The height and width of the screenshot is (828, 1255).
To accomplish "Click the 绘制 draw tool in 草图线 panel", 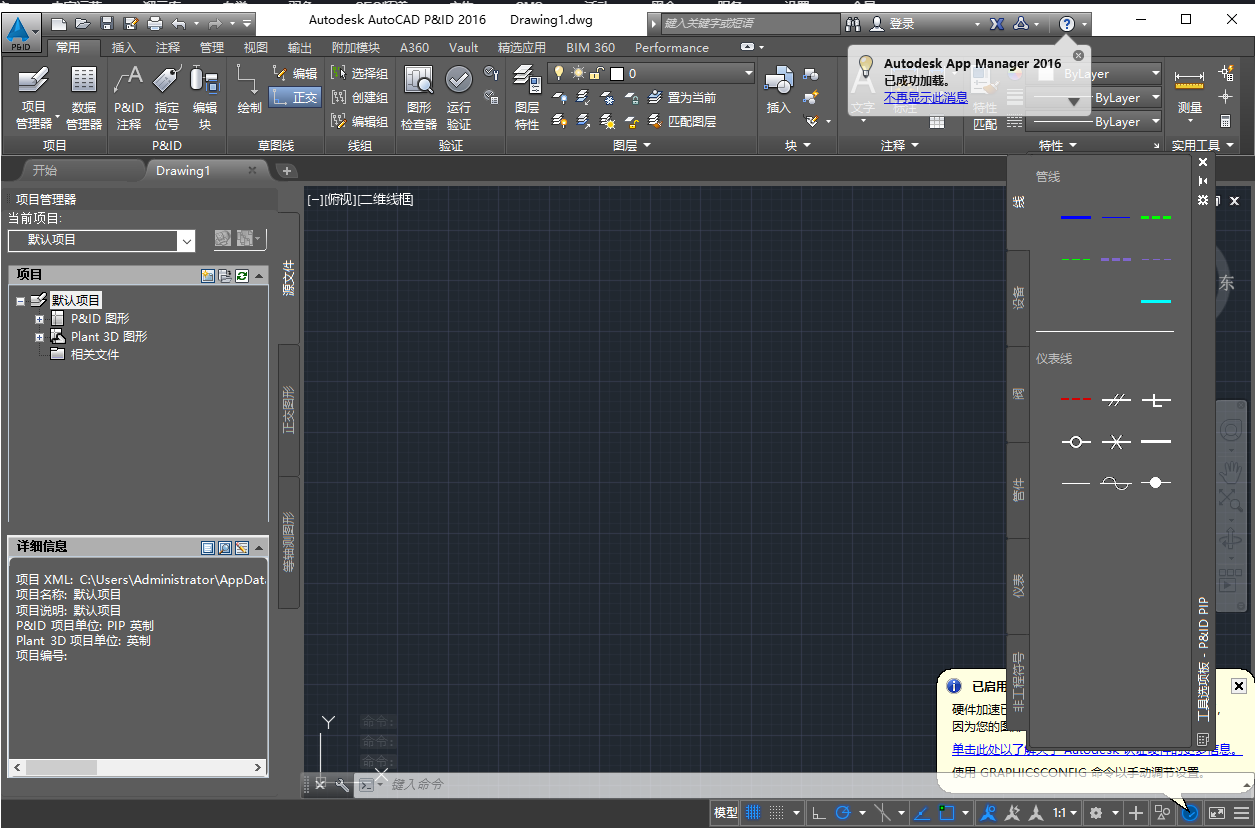I will pos(247,96).
